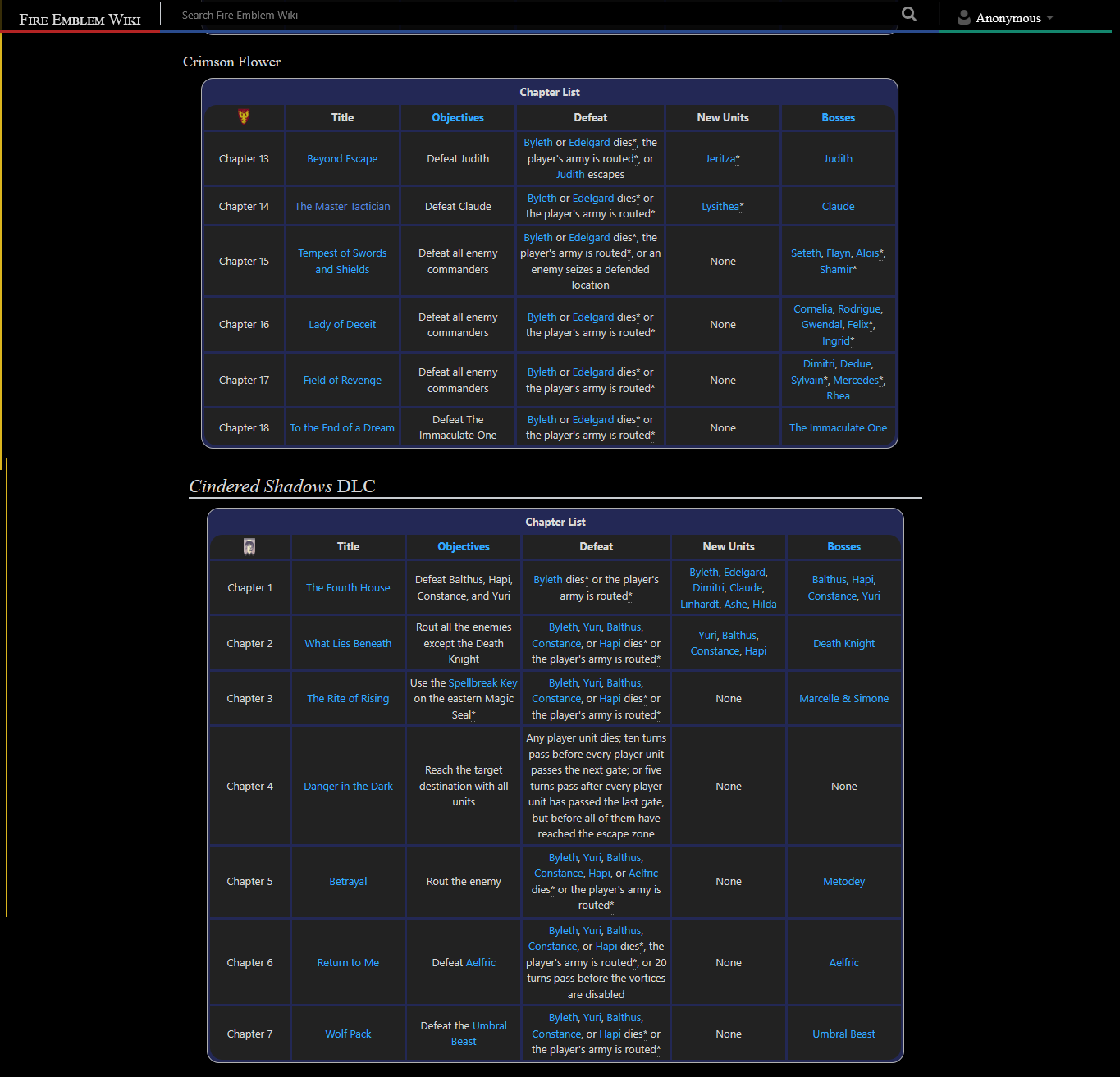Viewport: 1120px width, 1077px height.
Task: Open the Gwendal boss link
Action: pyautogui.click(x=821, y=325)
